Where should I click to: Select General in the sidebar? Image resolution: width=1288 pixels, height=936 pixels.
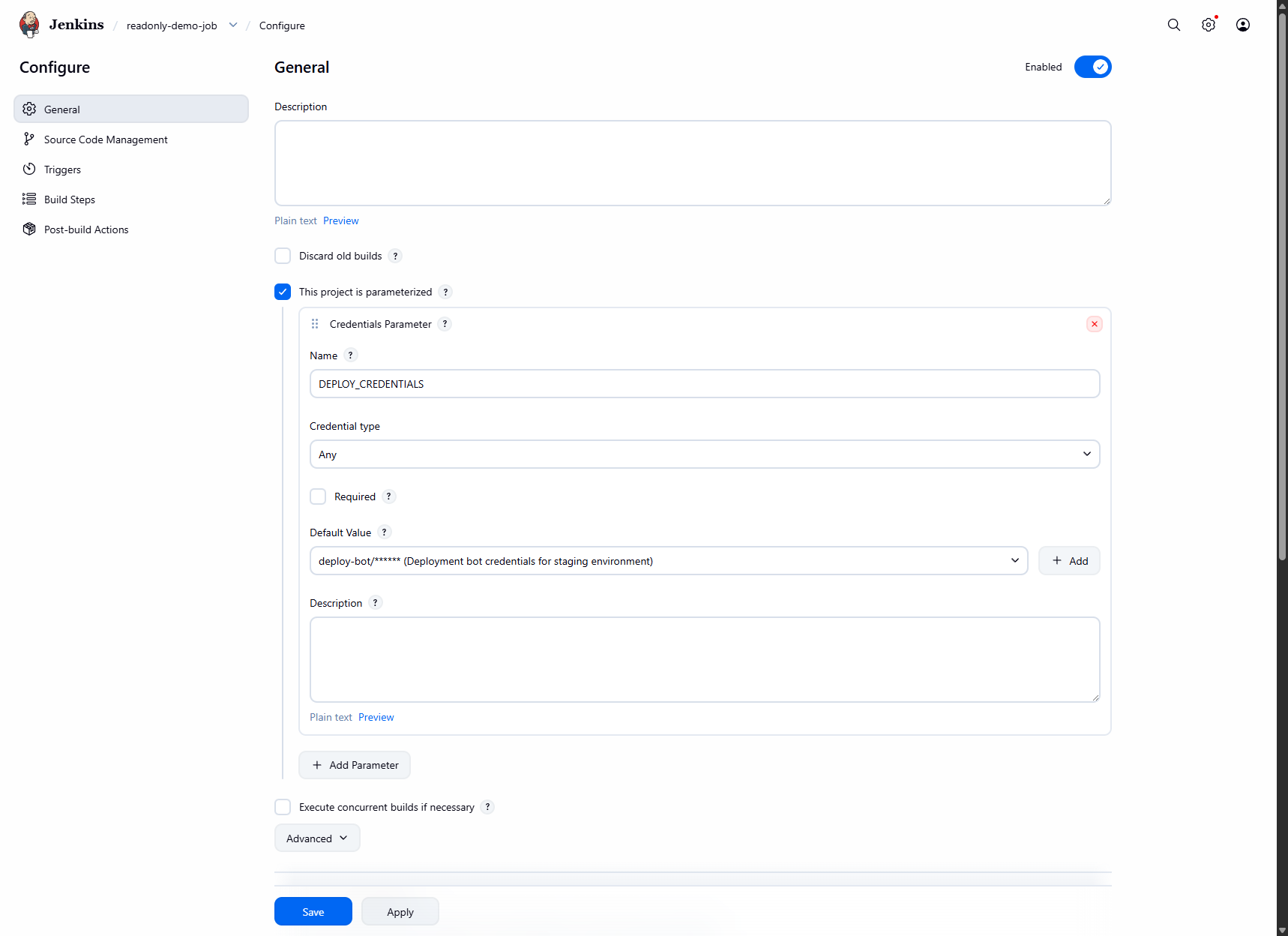coord(131,109)
